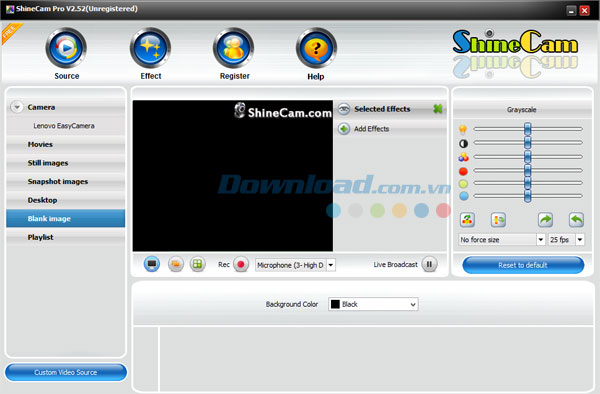
Task: Click the green rotate-left arrow icon
Action: tap(576, 220)
